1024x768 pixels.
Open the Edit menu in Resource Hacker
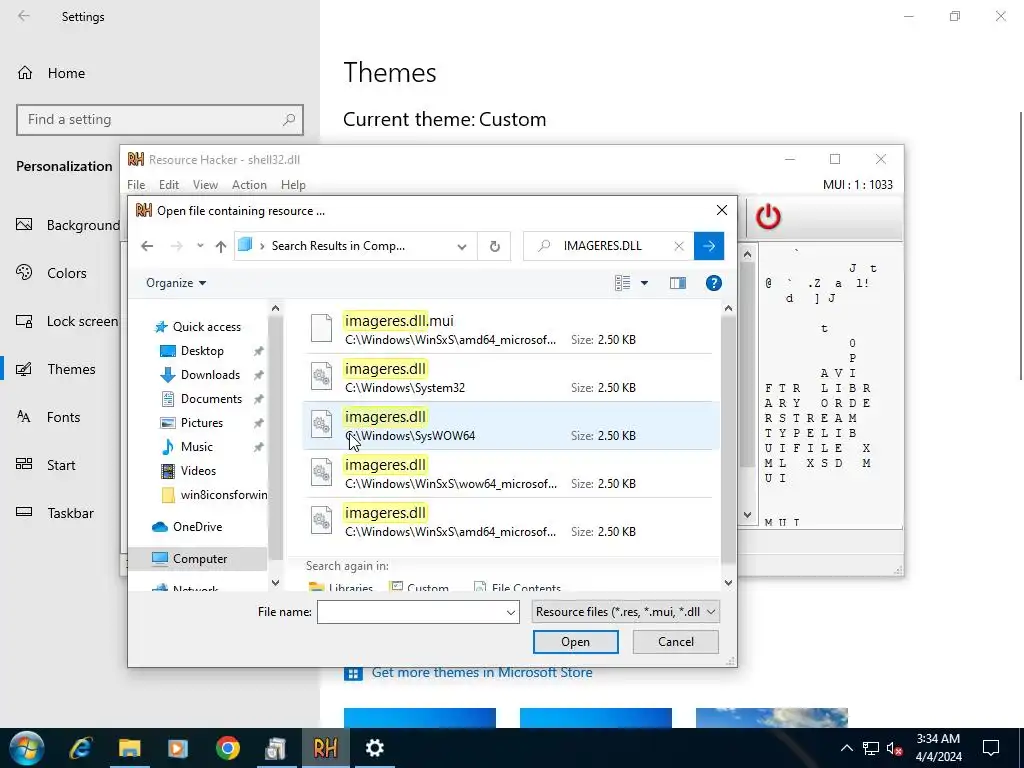(168, 185)
